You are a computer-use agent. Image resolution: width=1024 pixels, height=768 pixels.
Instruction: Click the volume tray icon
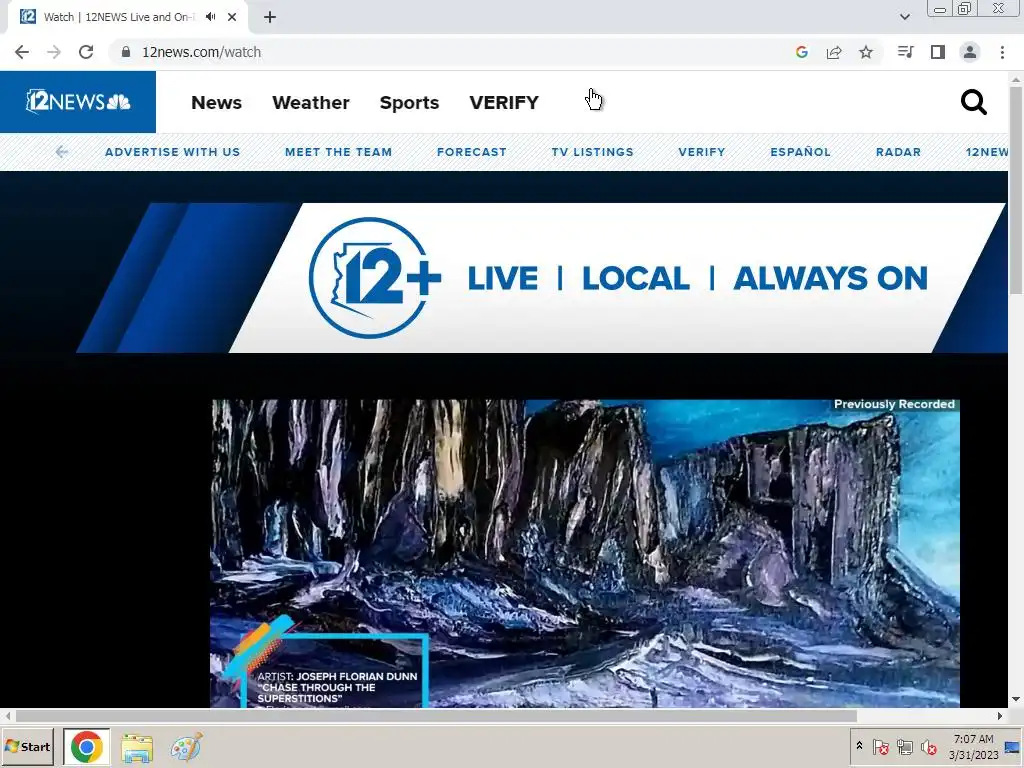(x=928, y=746)
